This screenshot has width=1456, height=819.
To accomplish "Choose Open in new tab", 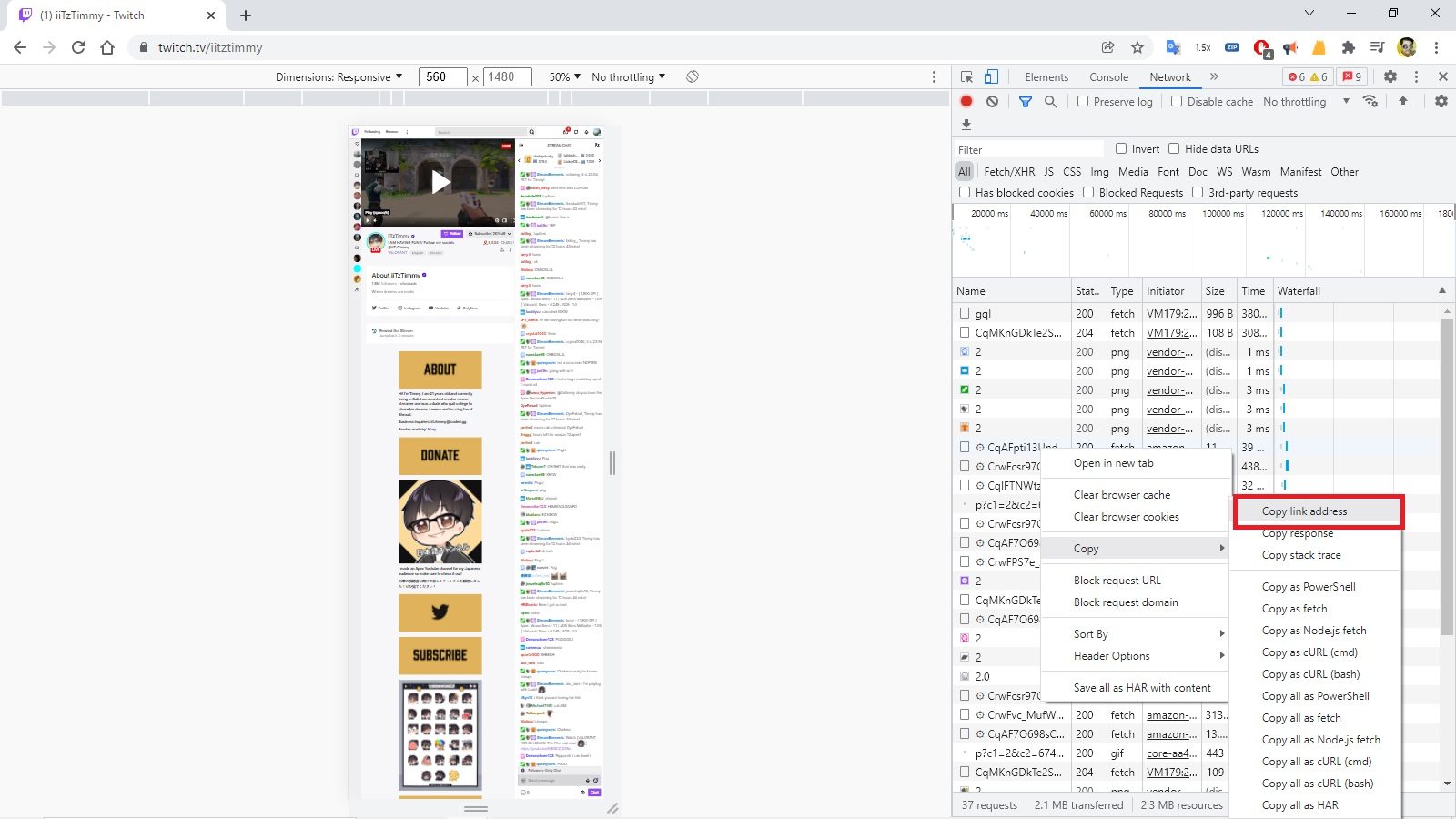I will [x=1113, y=463].
